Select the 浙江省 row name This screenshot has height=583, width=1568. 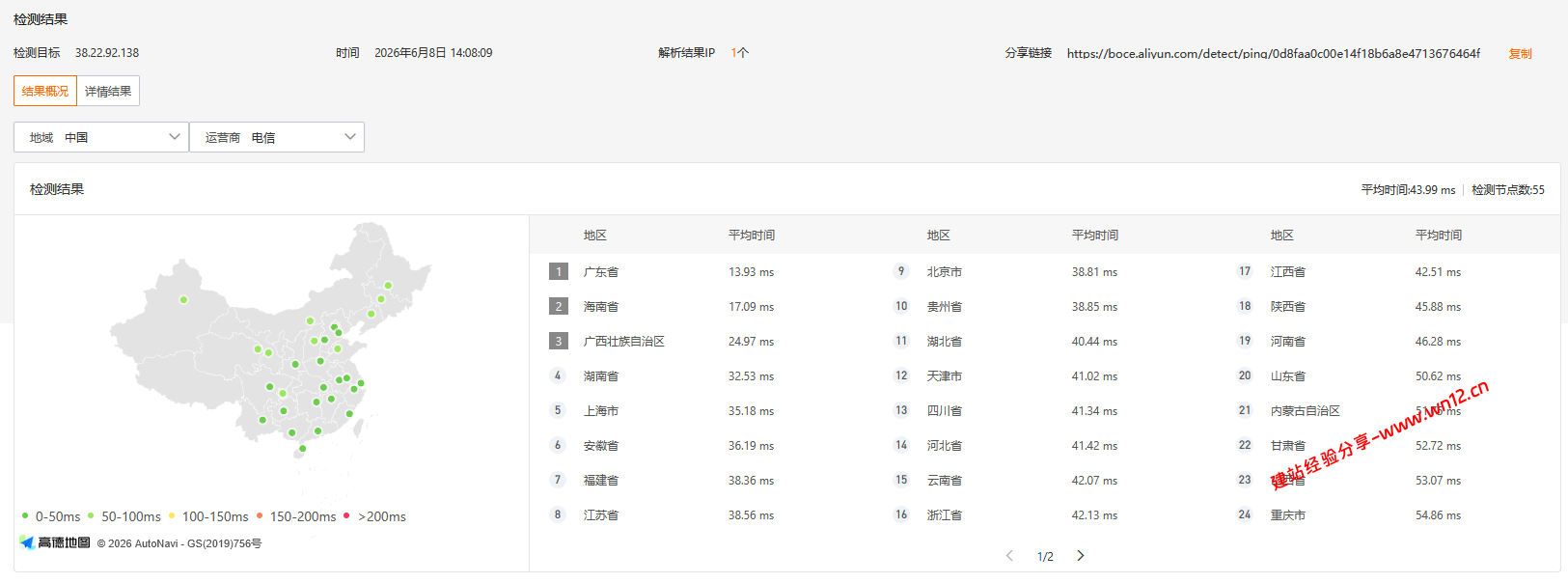(945, 515)
